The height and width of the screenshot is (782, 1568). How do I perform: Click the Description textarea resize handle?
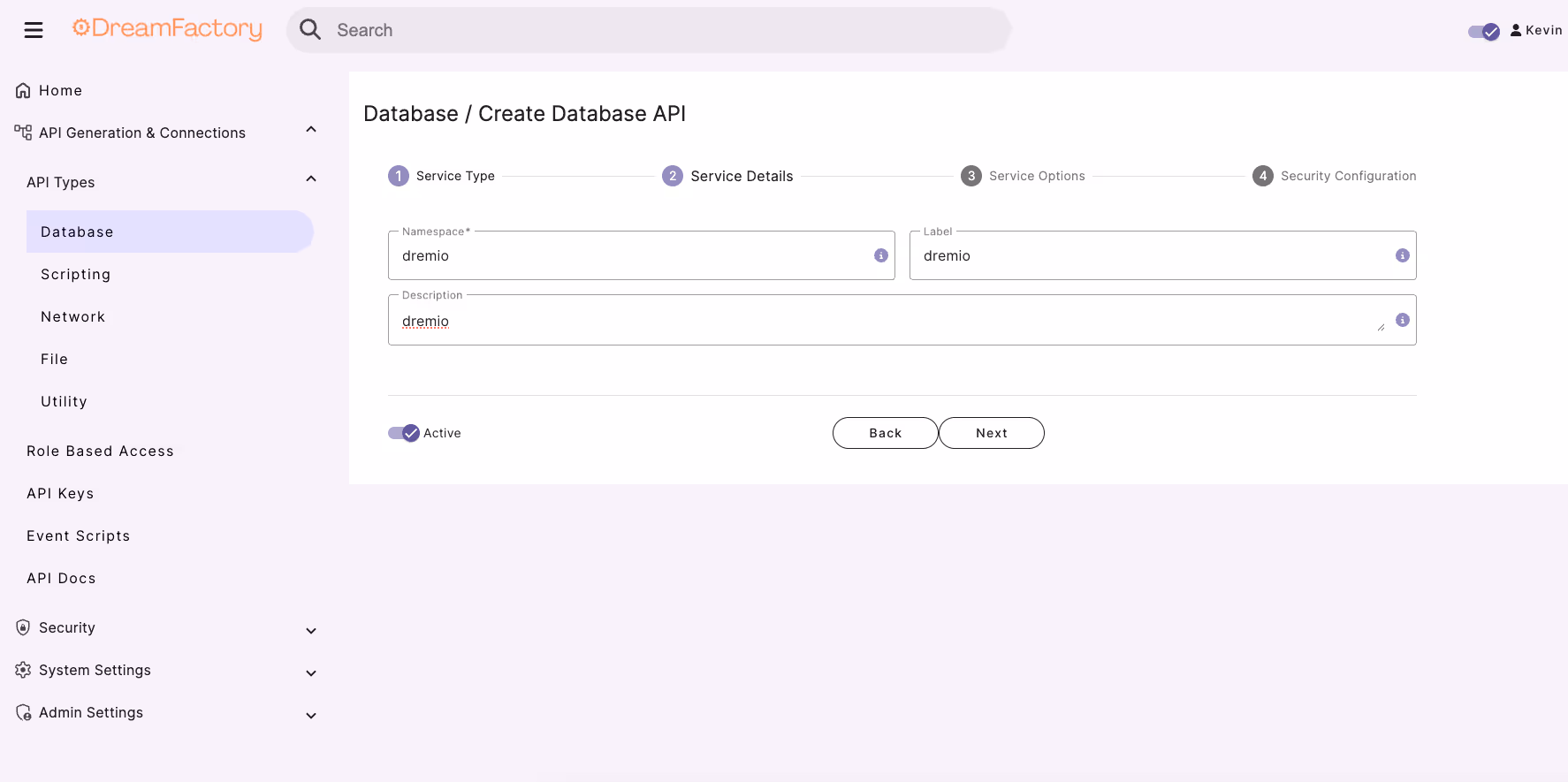(1381, 327)
